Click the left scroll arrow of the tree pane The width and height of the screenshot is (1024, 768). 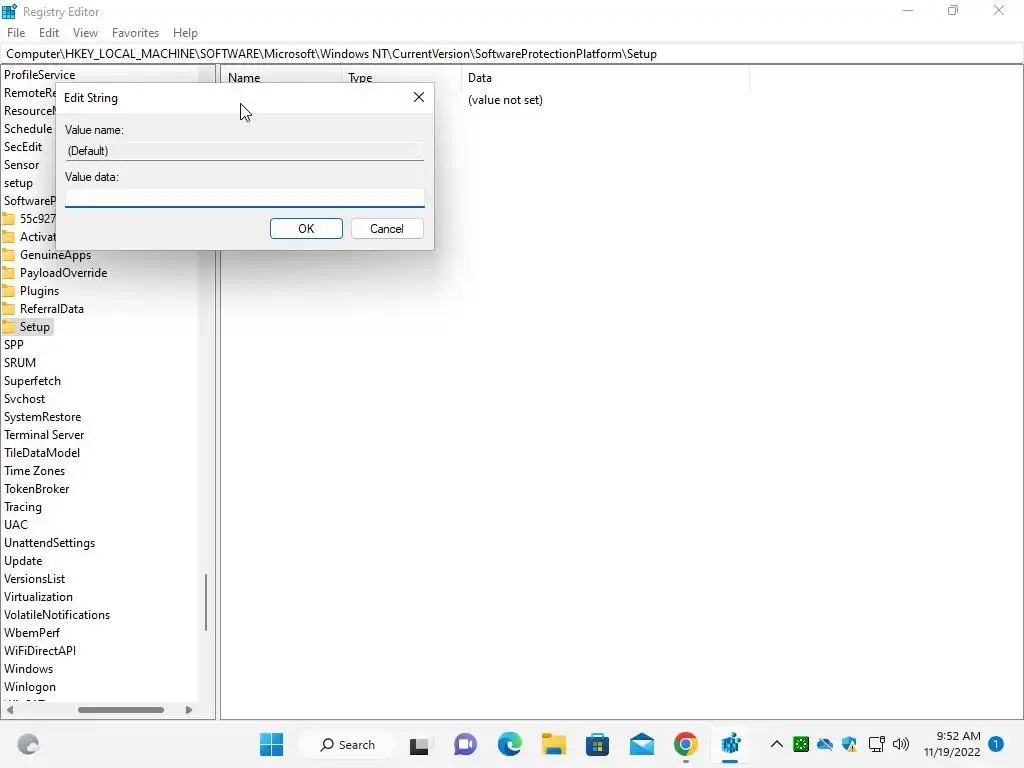pyautogui.click(x=9, y=710)
